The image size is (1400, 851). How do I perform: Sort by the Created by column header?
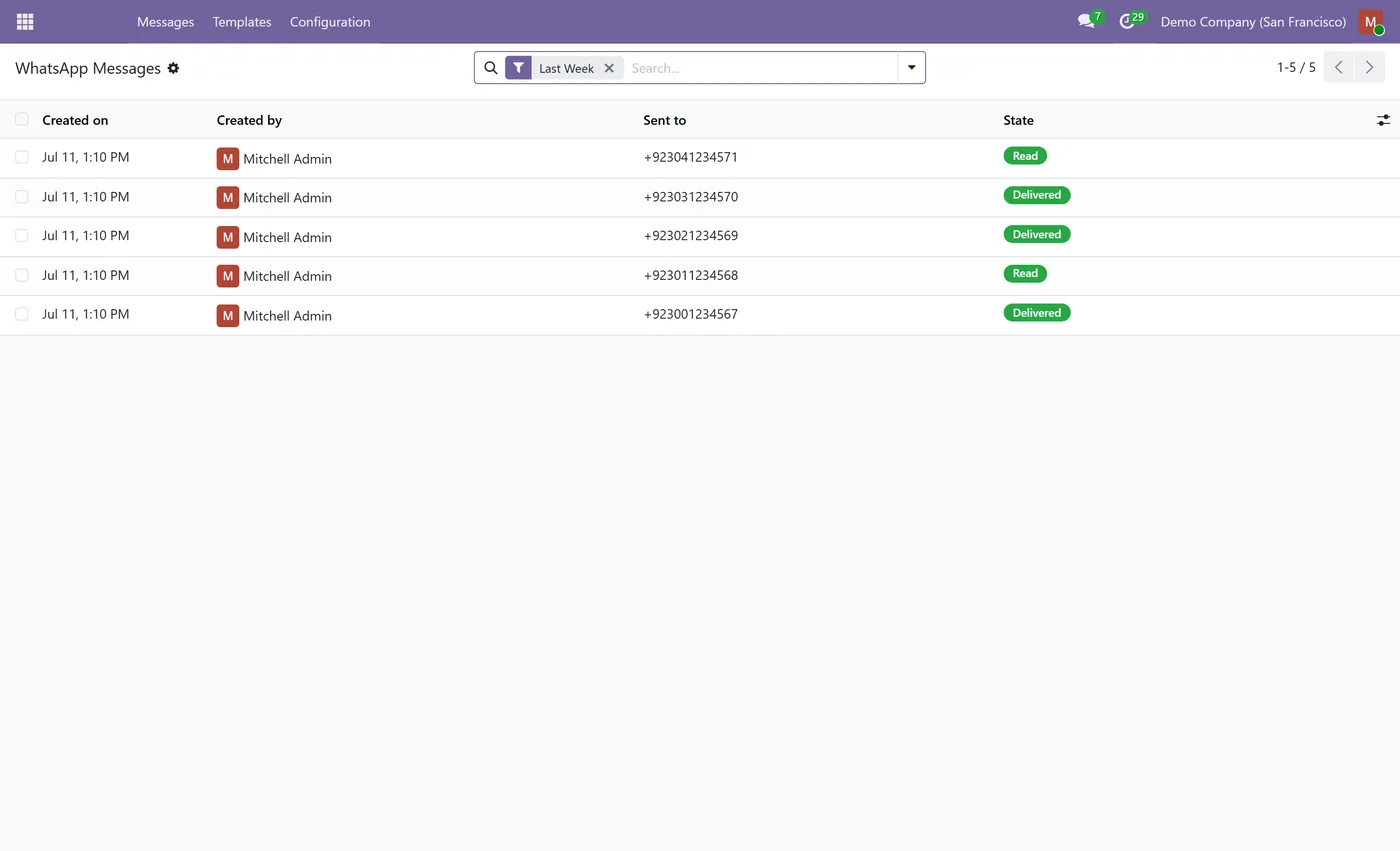[x=249, y=120]
